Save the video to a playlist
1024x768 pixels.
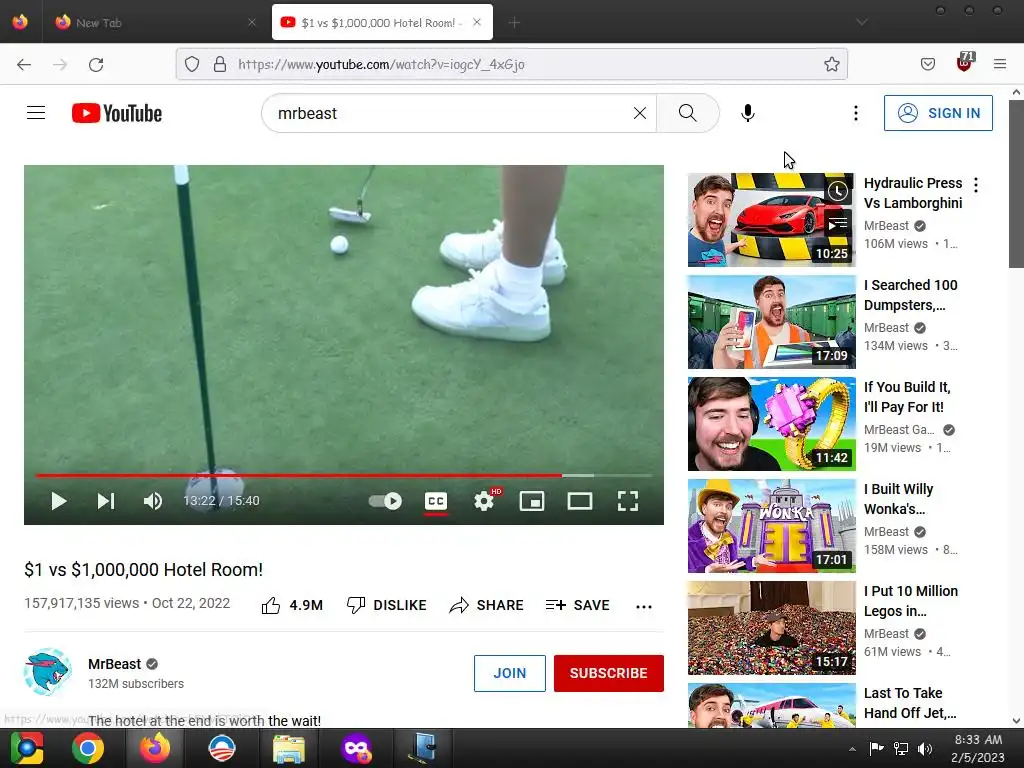(577, 605)
